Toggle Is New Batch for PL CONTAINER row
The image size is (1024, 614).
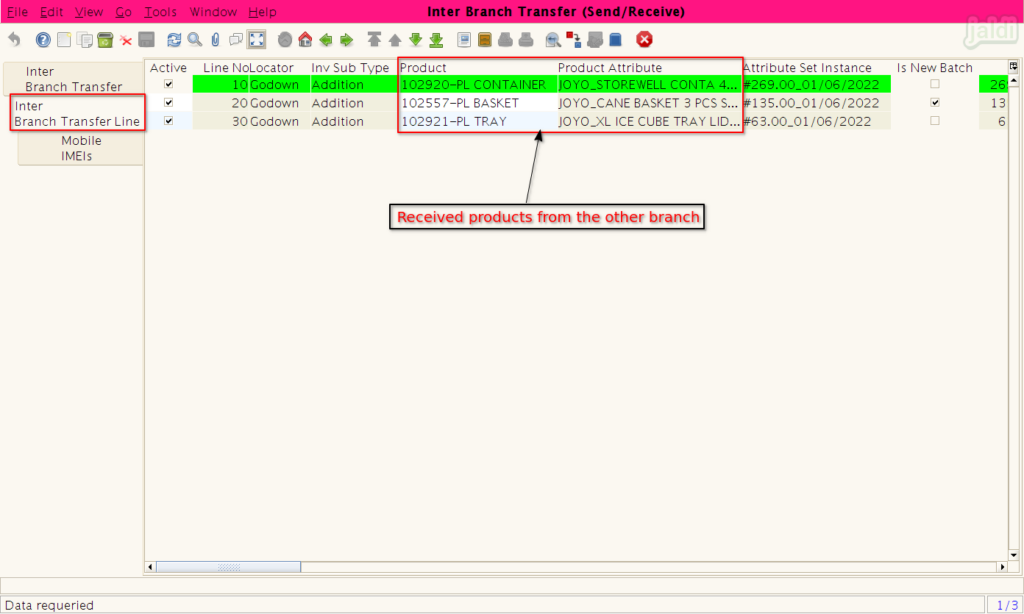(935, 84)
